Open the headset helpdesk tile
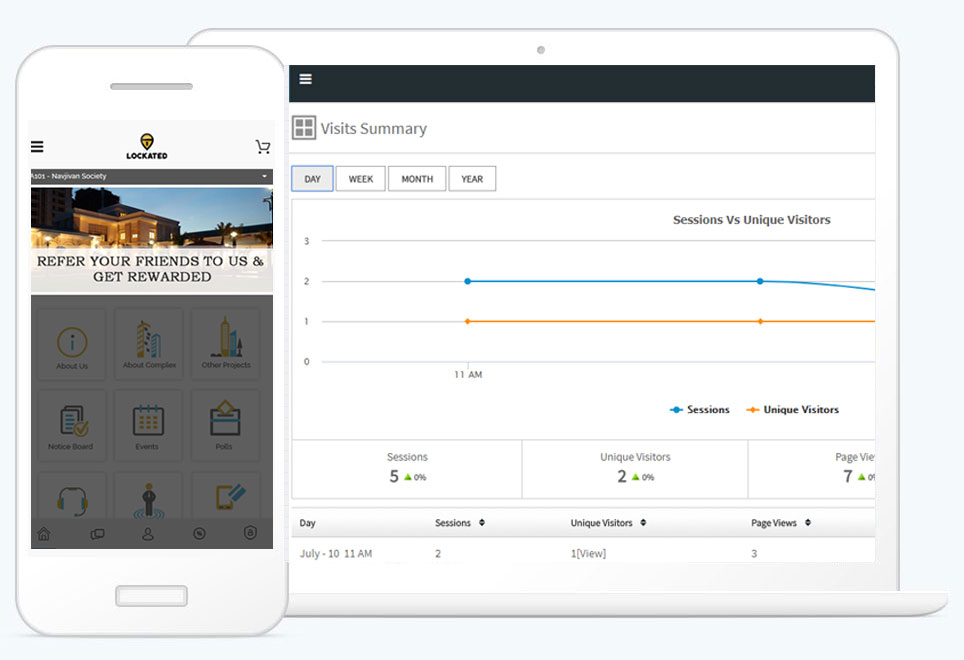 click(72, 497)
